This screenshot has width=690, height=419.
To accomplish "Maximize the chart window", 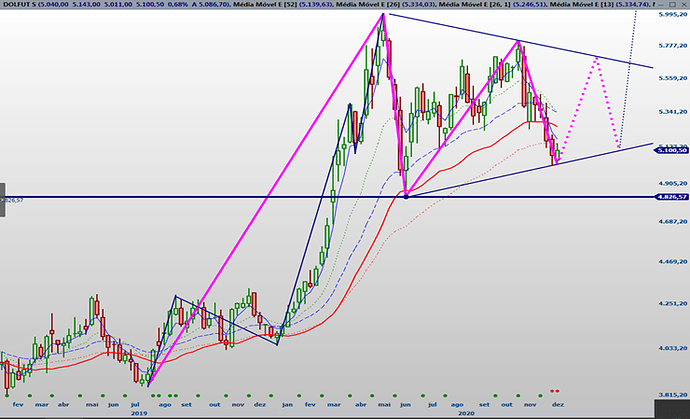I will coord(673,4).
